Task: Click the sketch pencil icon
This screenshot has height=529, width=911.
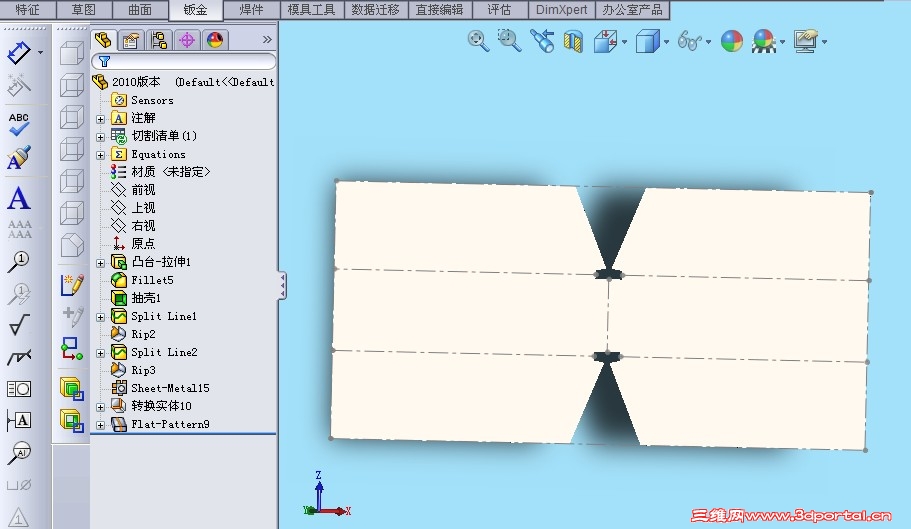Action: [72, 285]
